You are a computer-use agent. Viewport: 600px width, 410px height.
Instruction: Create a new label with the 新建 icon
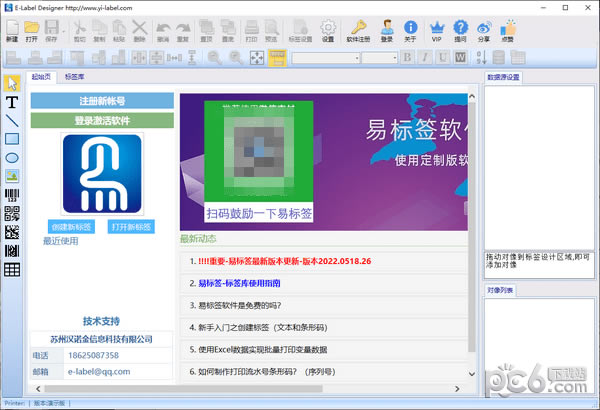(12, 31)
